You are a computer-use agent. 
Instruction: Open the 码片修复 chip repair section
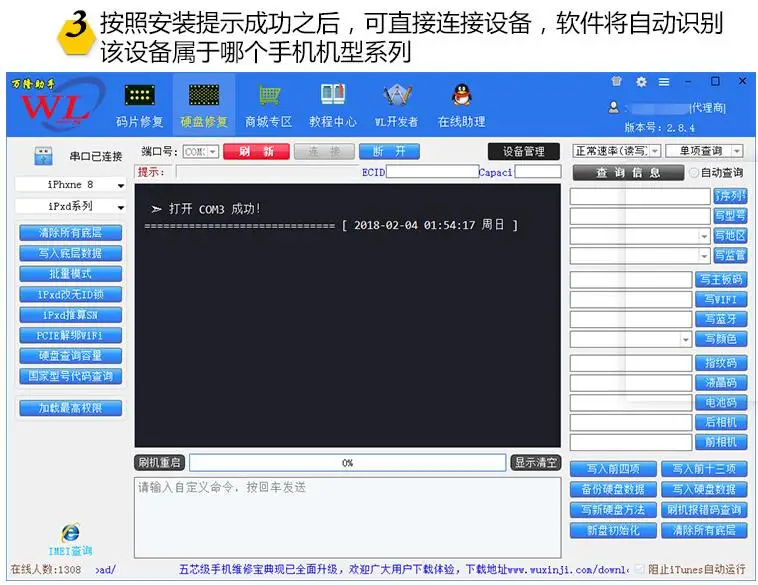point(140,105)
